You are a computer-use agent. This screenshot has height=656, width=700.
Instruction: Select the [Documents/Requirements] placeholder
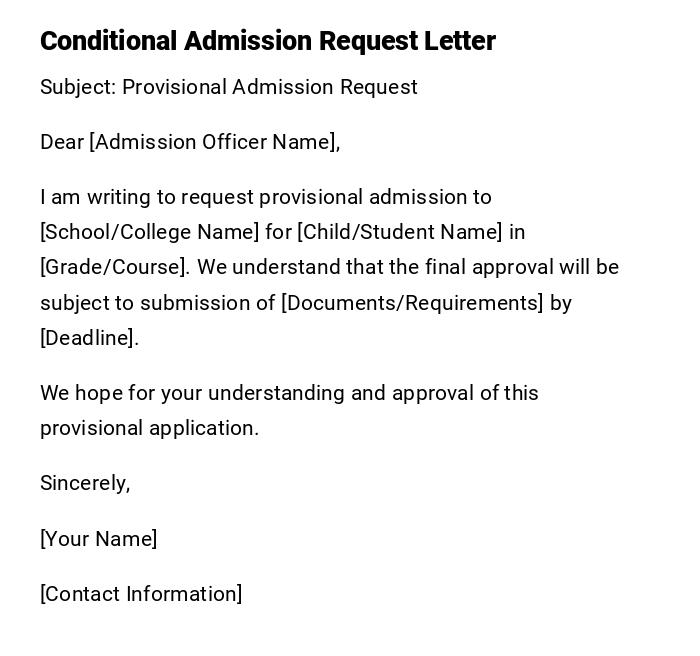click(412, 303)
